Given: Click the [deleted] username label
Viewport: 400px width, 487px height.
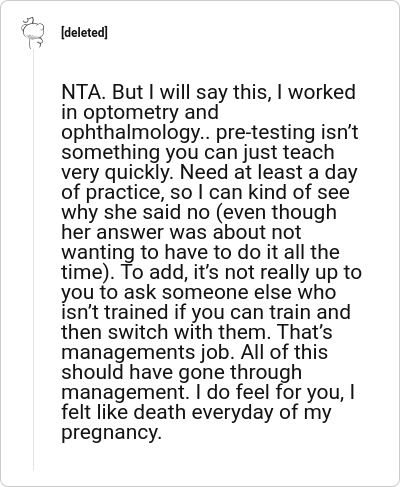Looking at the screenshot, I should [84, 33].
